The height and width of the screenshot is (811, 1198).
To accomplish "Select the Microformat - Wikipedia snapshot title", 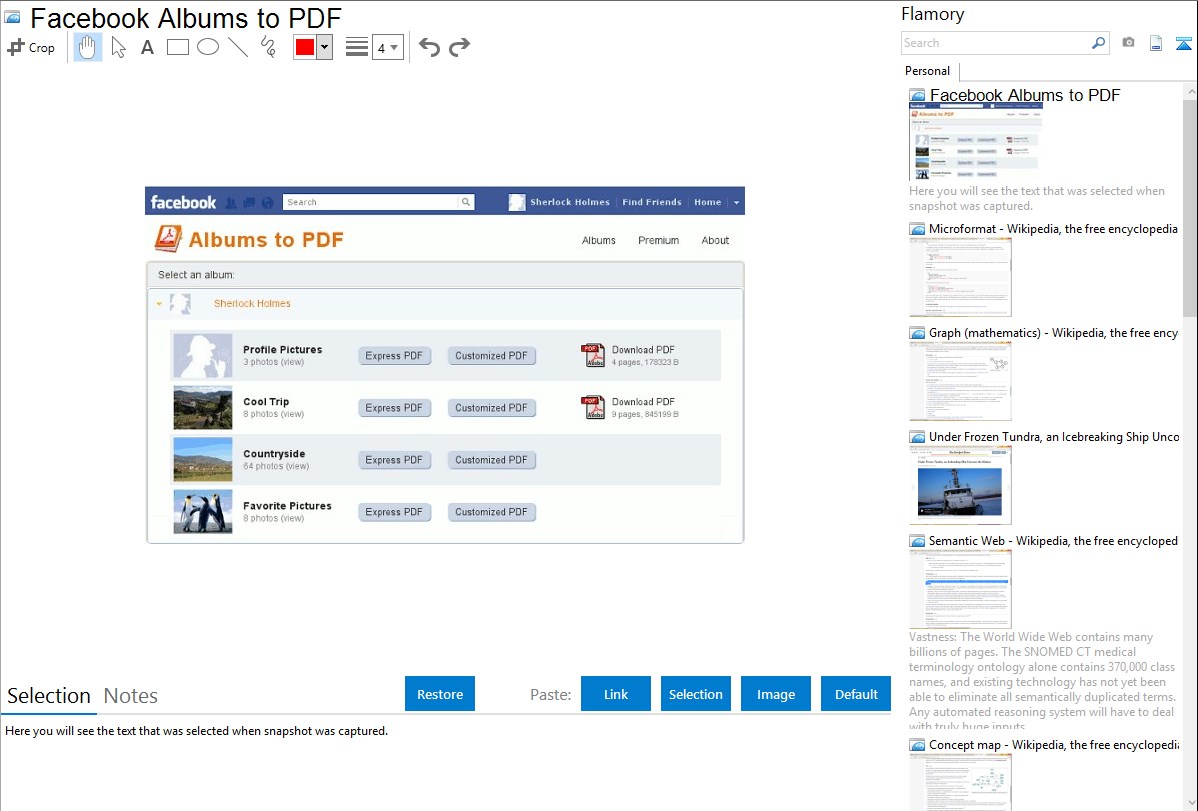I will 1053,229.
